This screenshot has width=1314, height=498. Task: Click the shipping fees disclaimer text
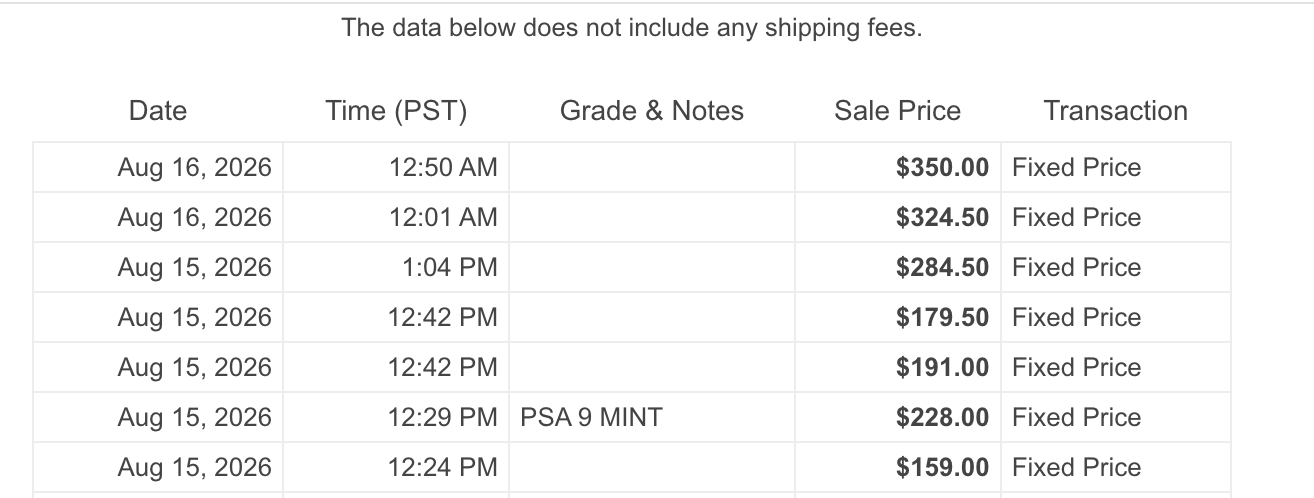[632, 28]
